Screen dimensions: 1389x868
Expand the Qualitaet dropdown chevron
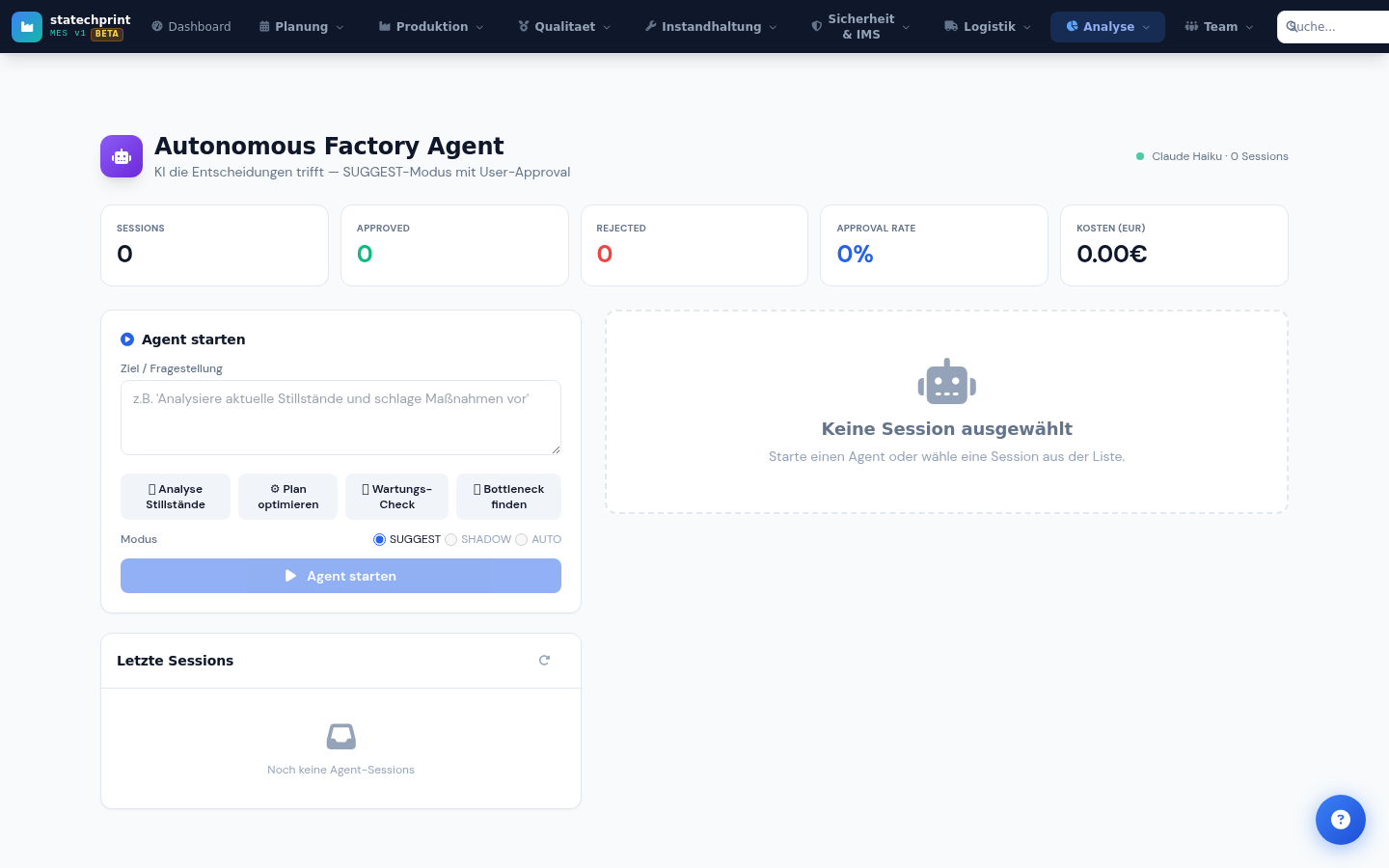[x=607, y=28]
